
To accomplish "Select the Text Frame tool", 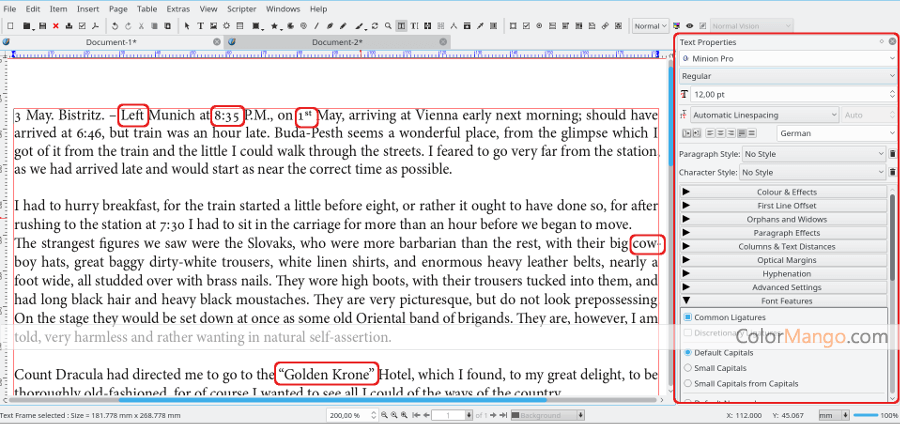I will [x=200, y=25].
